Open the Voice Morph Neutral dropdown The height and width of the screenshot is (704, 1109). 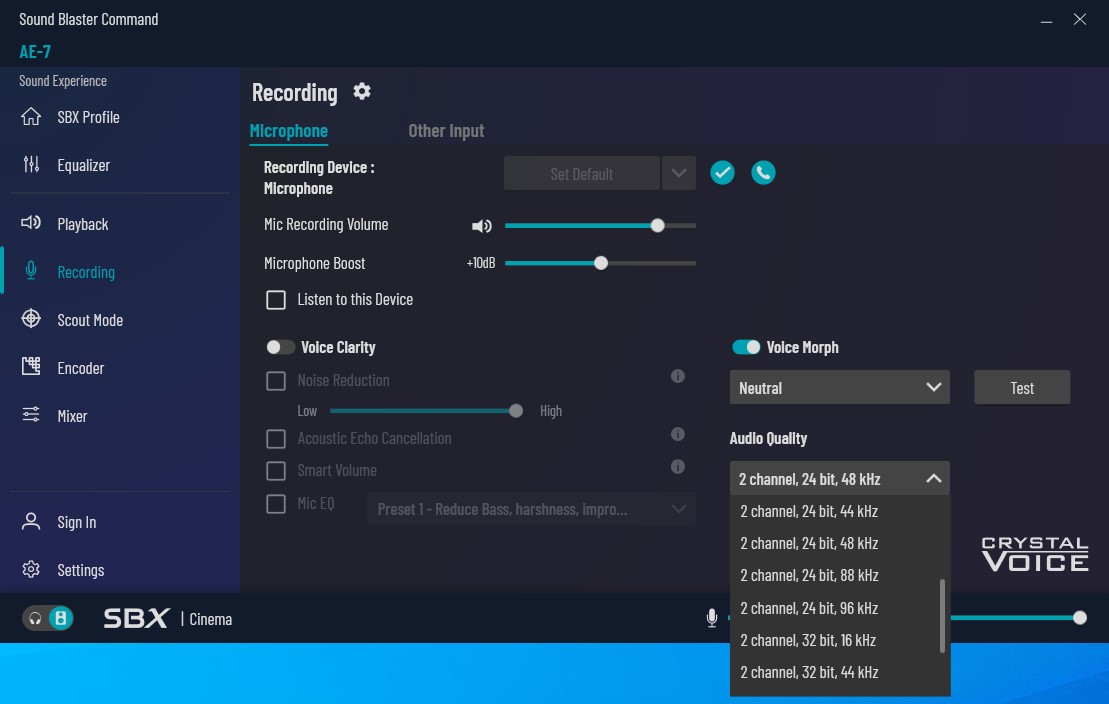tap(840, 388)
